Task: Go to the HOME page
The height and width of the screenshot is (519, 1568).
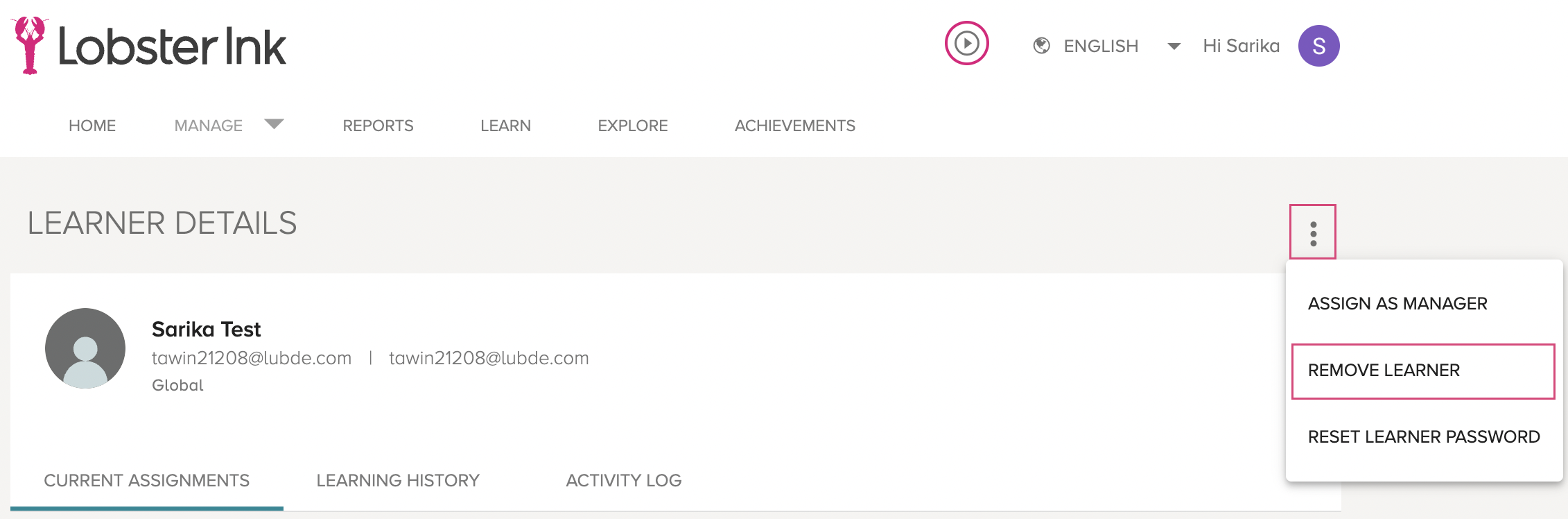Action: click(92, 126)
